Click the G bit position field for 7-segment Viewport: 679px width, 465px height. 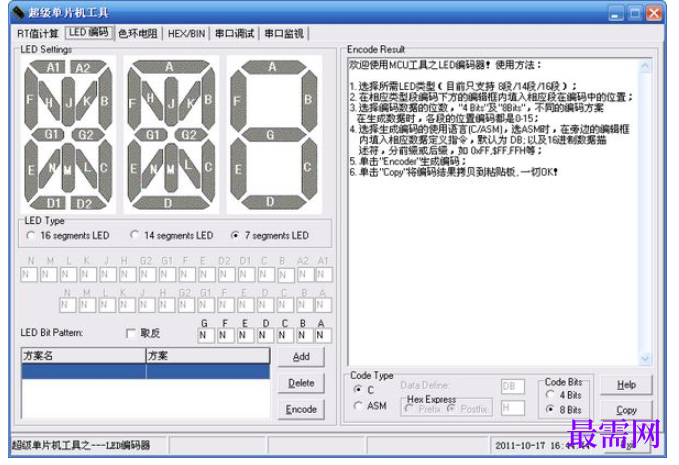point(206,335)
